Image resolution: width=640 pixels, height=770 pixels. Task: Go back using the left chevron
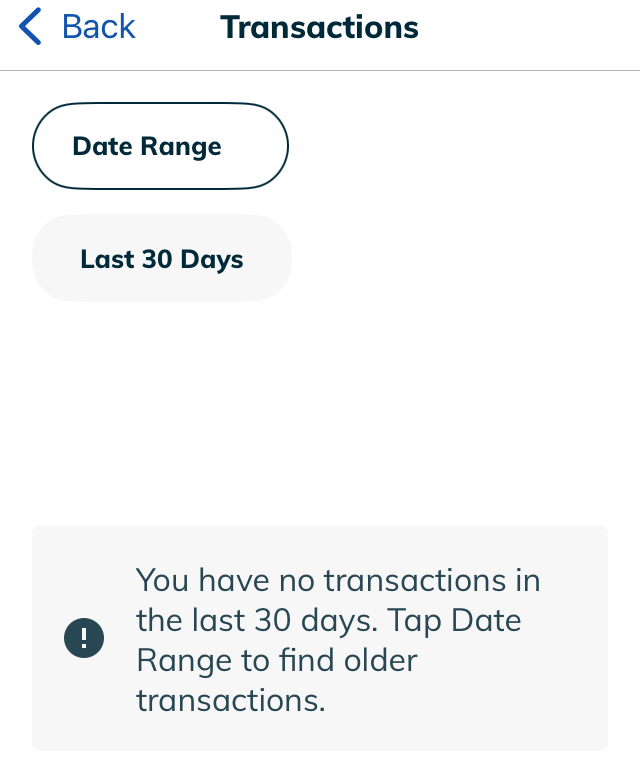31,27
